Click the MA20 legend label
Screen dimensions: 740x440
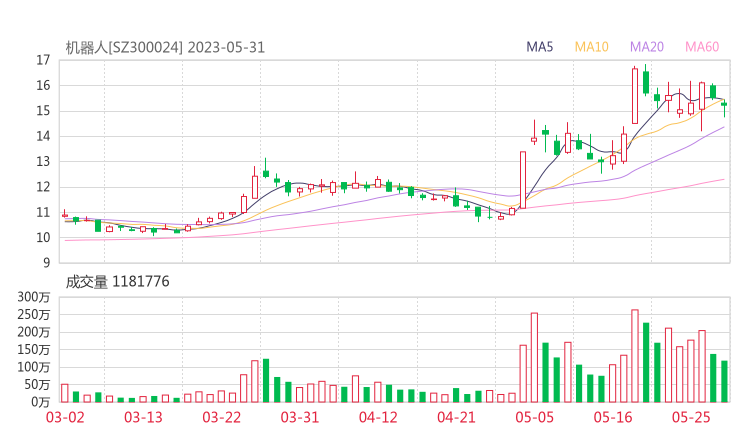click(x=647, y=47)
